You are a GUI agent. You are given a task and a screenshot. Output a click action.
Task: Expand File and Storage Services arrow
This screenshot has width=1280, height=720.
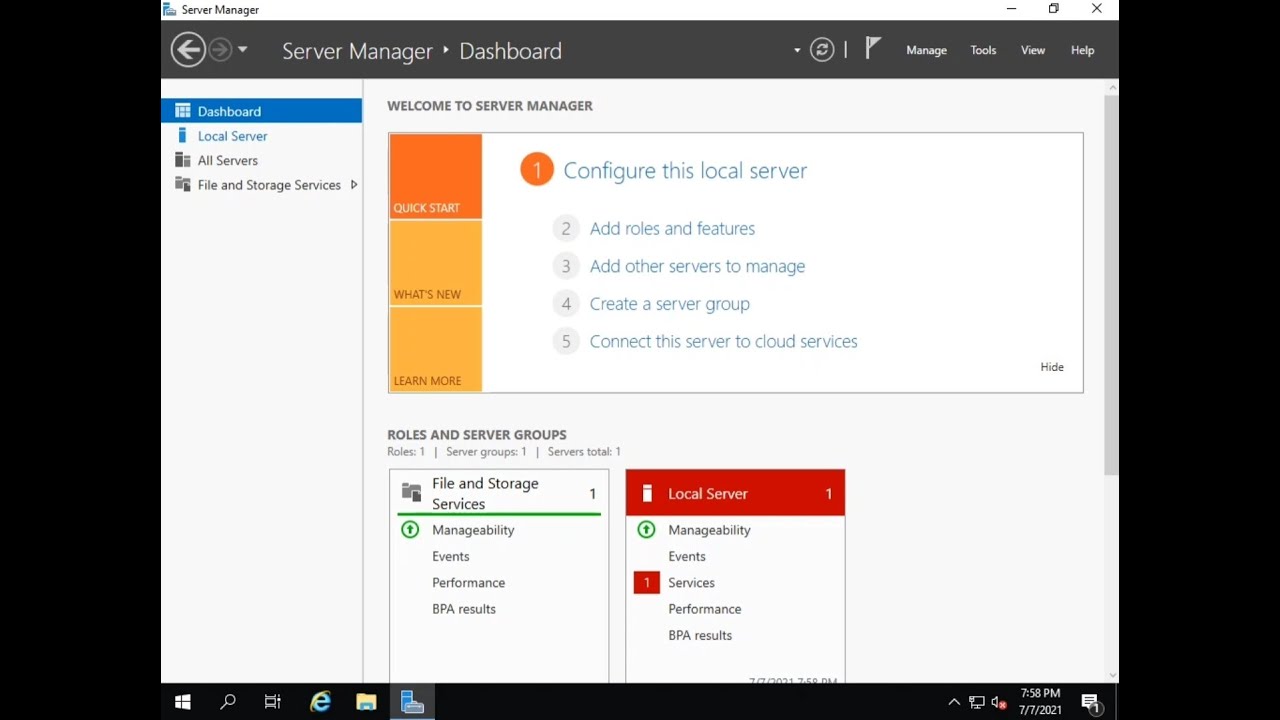click(x=353, y=185)
